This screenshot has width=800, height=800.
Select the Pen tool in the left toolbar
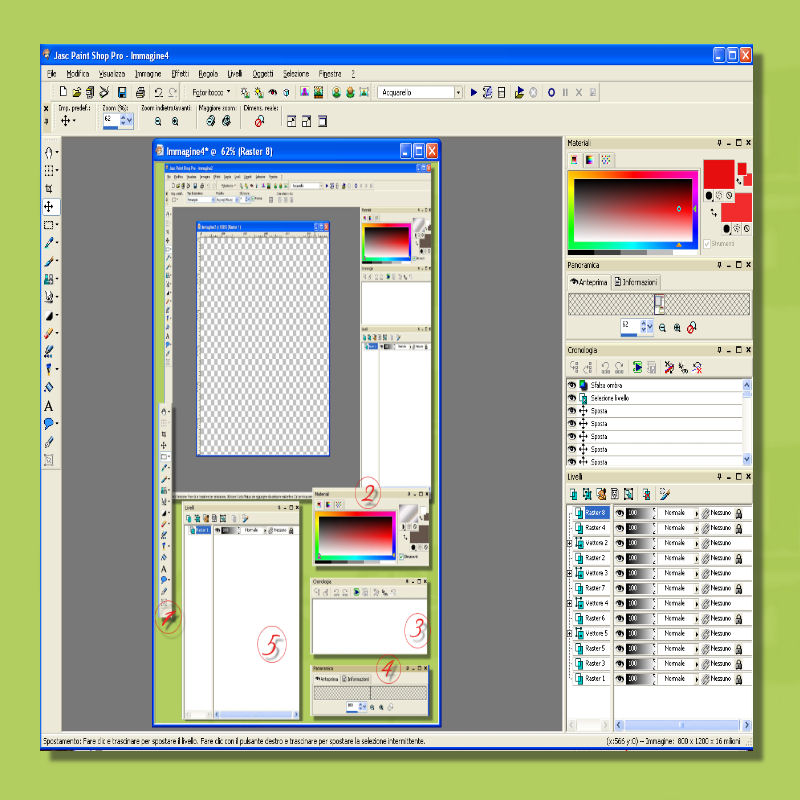(x=48, y=442)
